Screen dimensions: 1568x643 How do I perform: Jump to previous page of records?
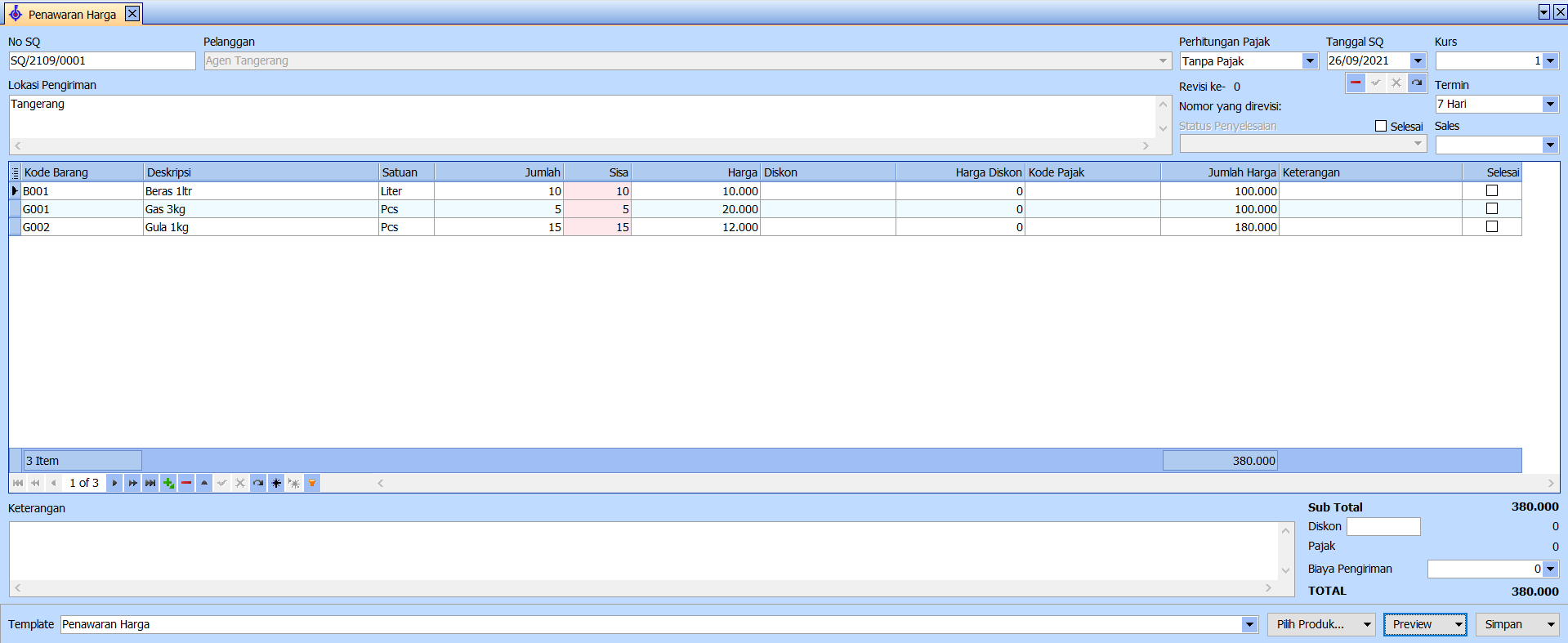coord(35,483)
